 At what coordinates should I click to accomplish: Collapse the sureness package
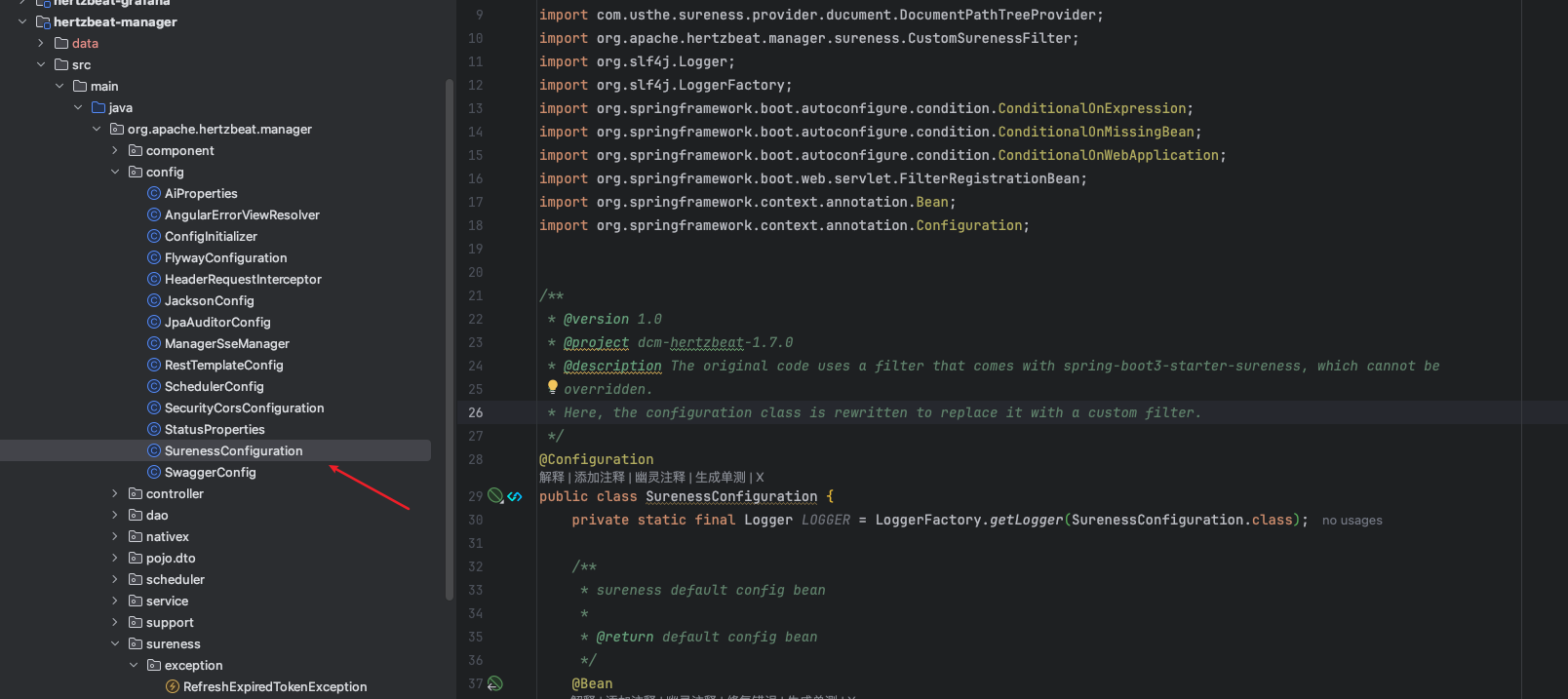click(x=115, y=643)
